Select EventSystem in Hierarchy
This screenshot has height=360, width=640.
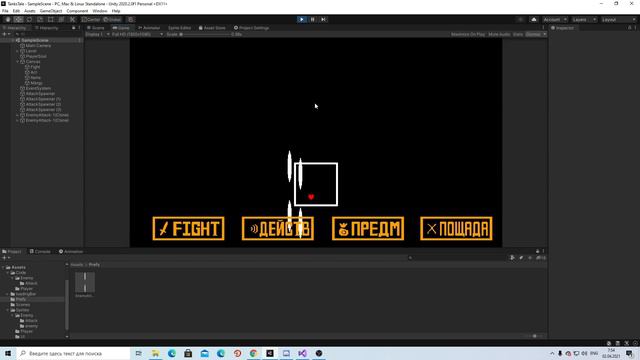pyautogui.click(x=38, y=88)
